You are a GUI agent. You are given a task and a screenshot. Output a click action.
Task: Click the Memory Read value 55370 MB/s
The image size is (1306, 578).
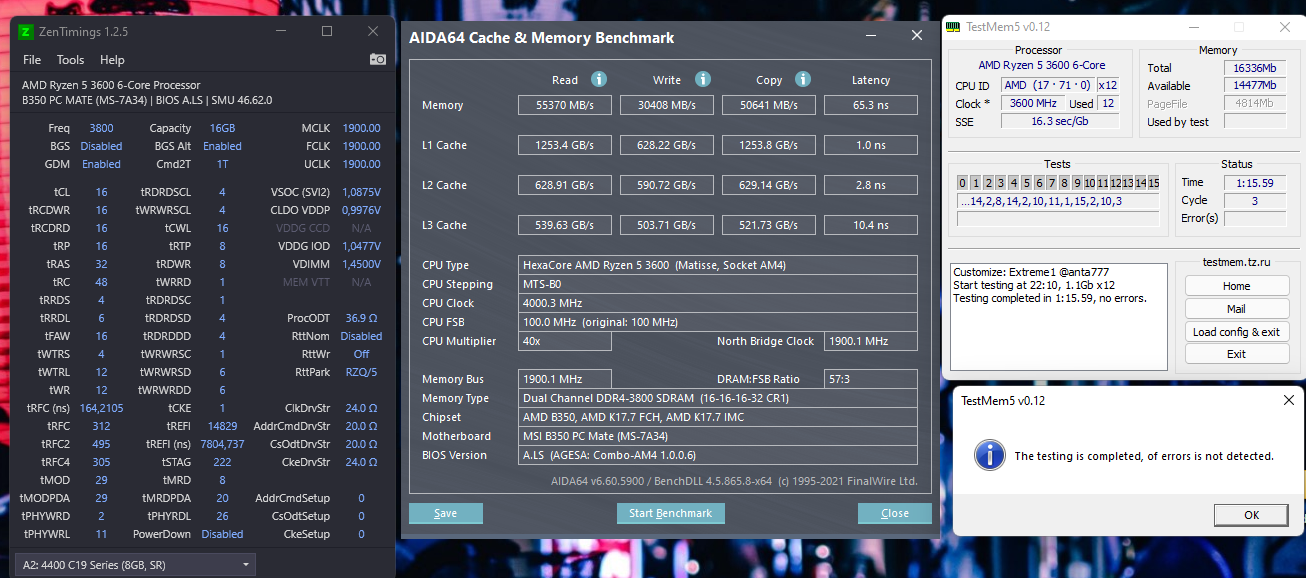coord(564,105)
